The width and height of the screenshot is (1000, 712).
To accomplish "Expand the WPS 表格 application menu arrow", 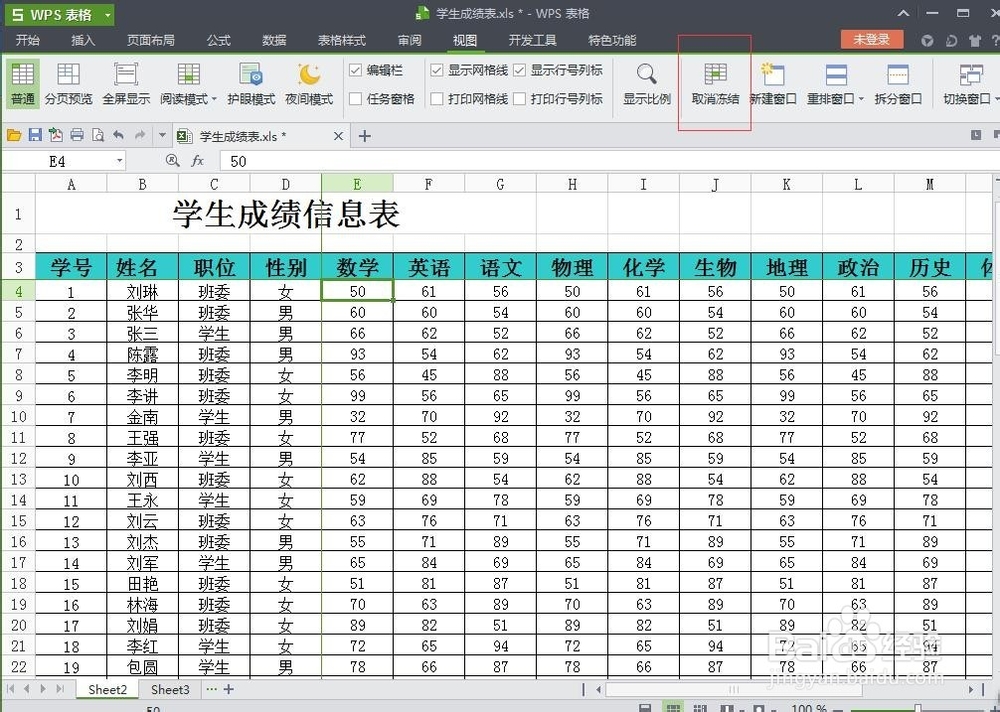I will point(107,15).
